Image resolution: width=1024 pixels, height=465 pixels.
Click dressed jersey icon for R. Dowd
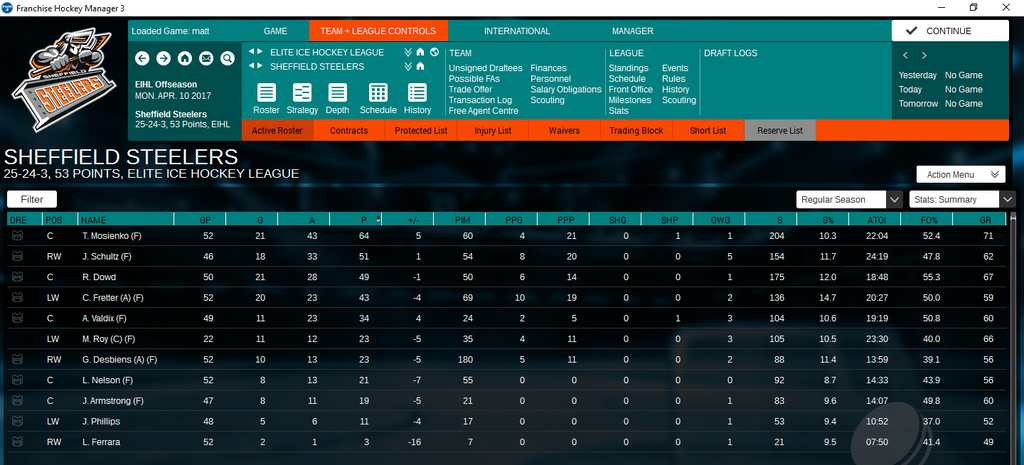[x=18, y=277]
